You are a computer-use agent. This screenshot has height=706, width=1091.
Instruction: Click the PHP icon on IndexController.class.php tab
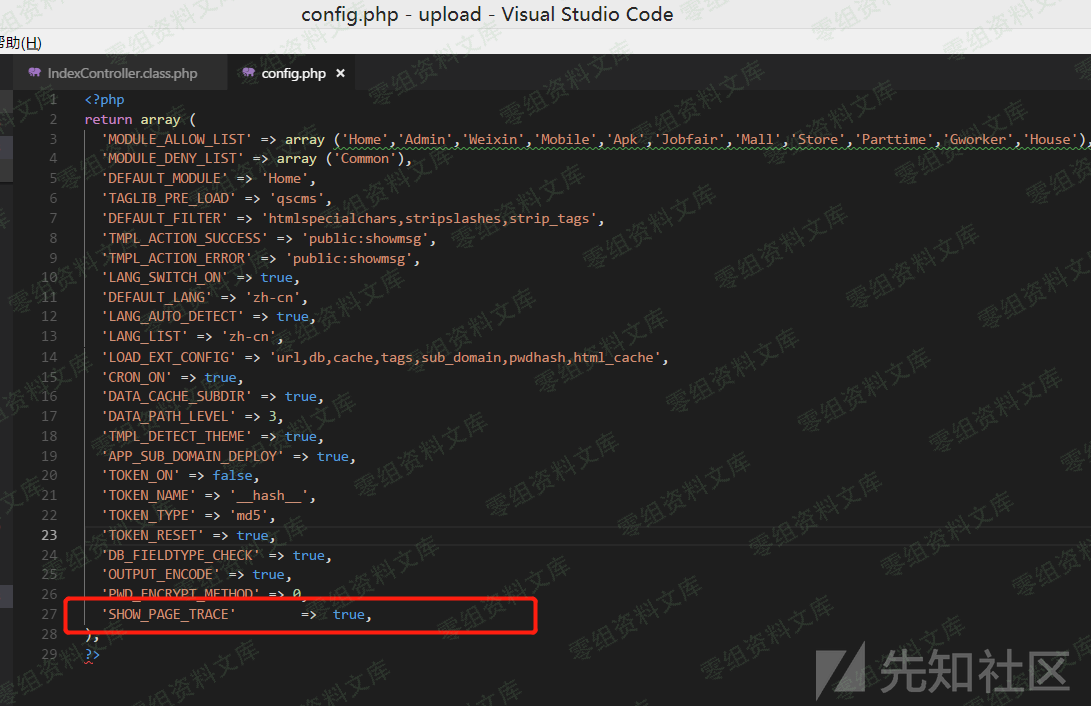35,73
